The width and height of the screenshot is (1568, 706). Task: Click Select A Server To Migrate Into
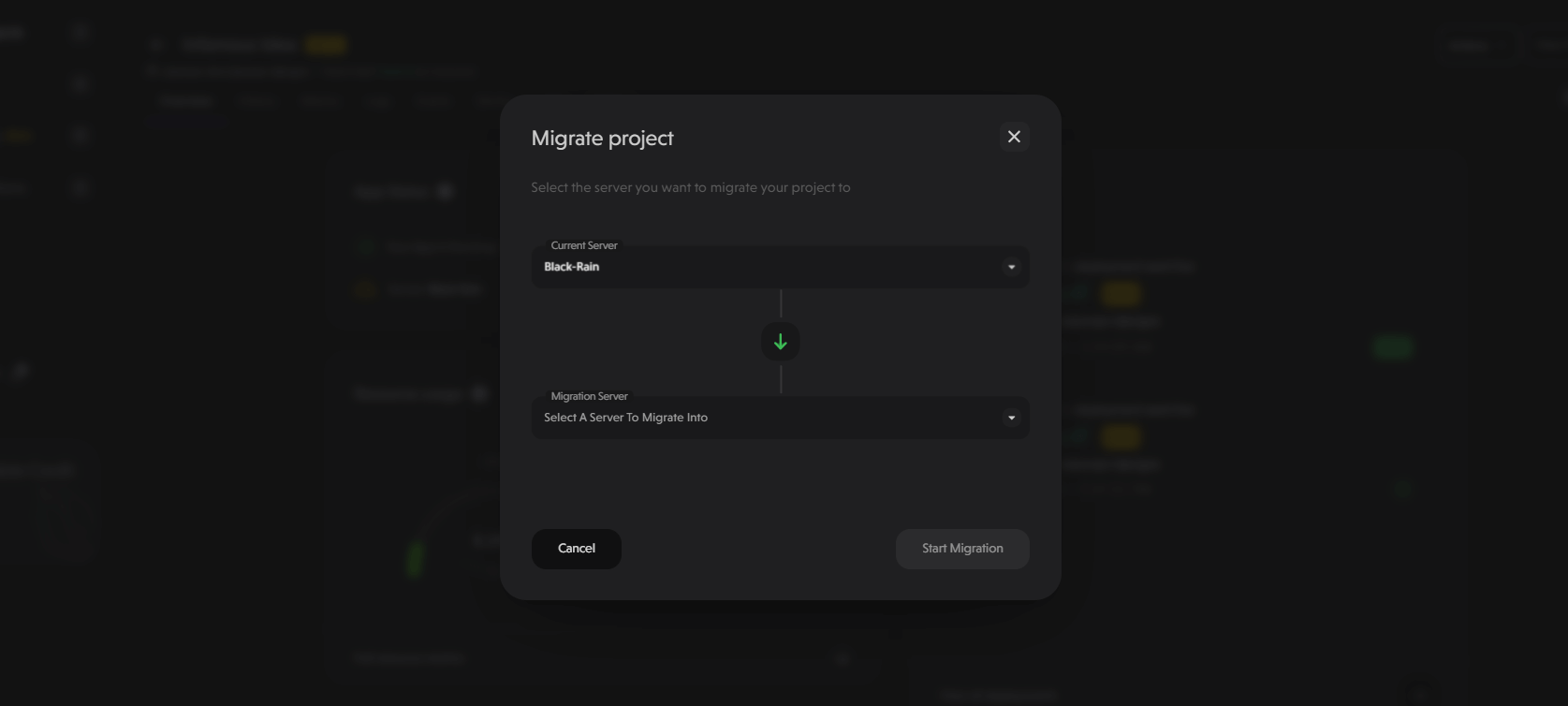(x=625, y=418)
